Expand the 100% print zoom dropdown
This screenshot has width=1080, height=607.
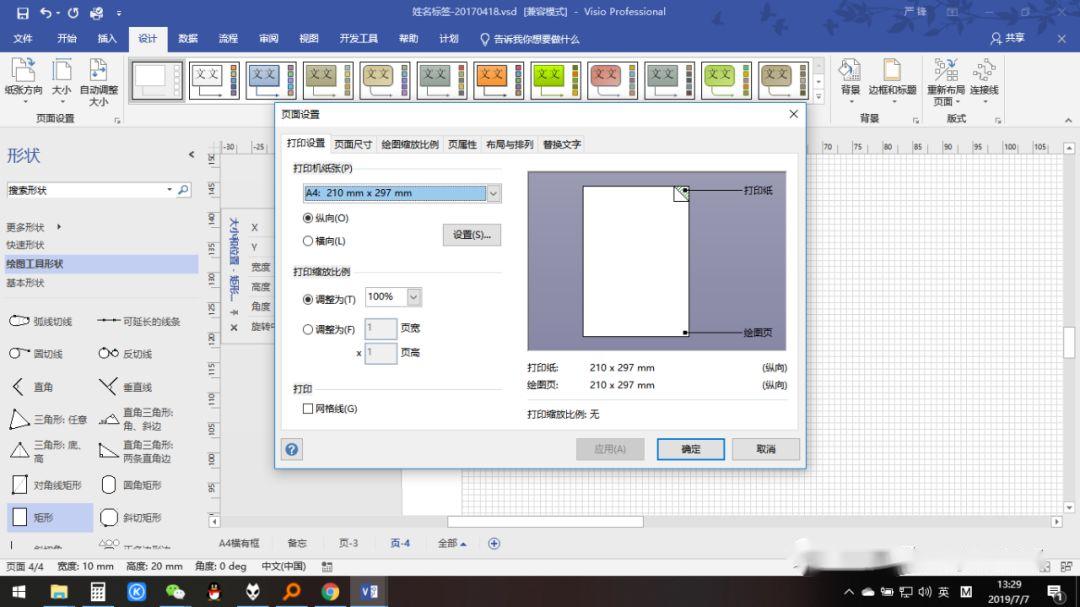[x=414, y=297]
